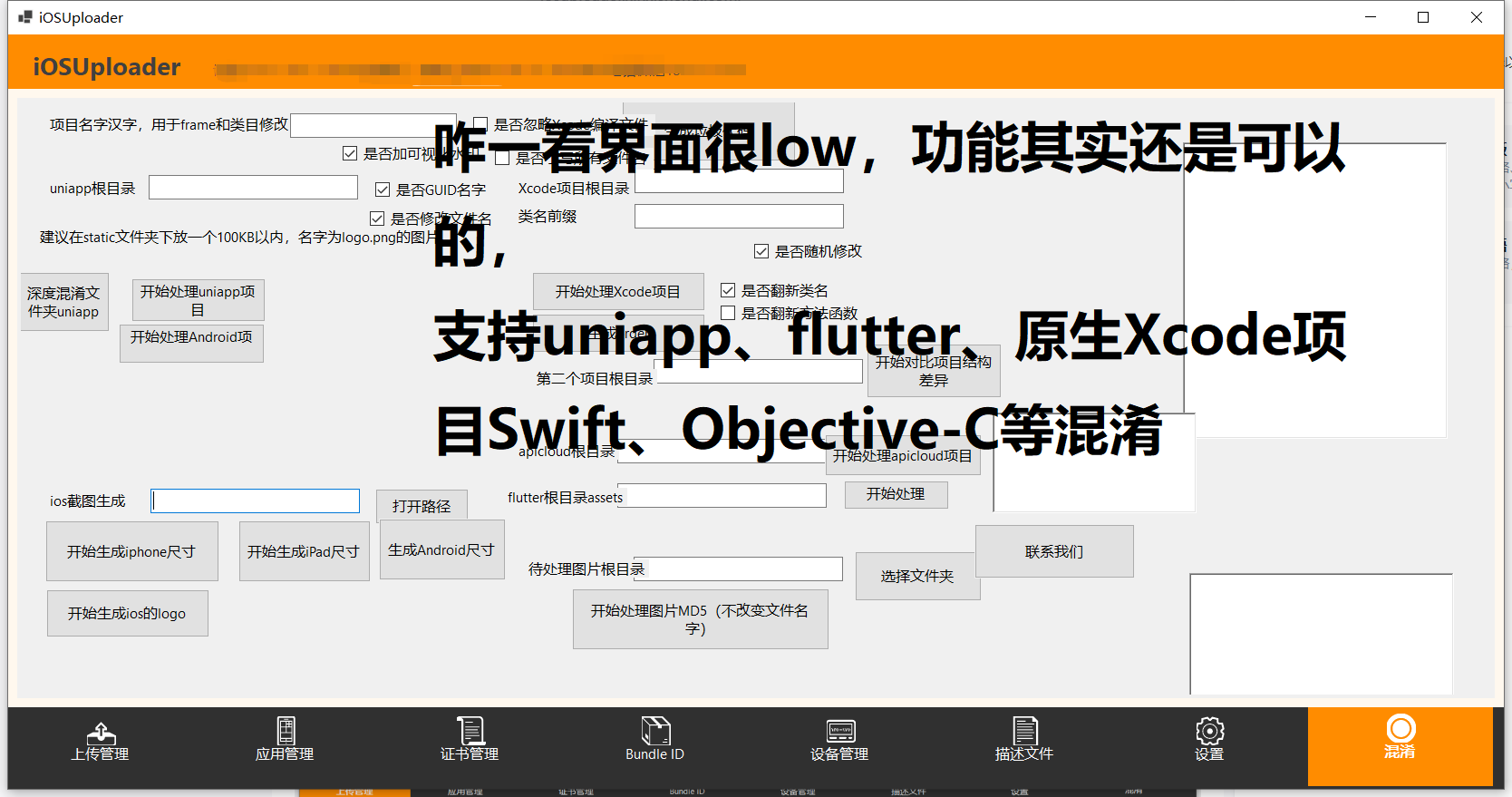Image resolution: width=1512 pixels, height=797 pixels.
Task: Click the 开始处理图片MD5 button
Action: point(700,619)
